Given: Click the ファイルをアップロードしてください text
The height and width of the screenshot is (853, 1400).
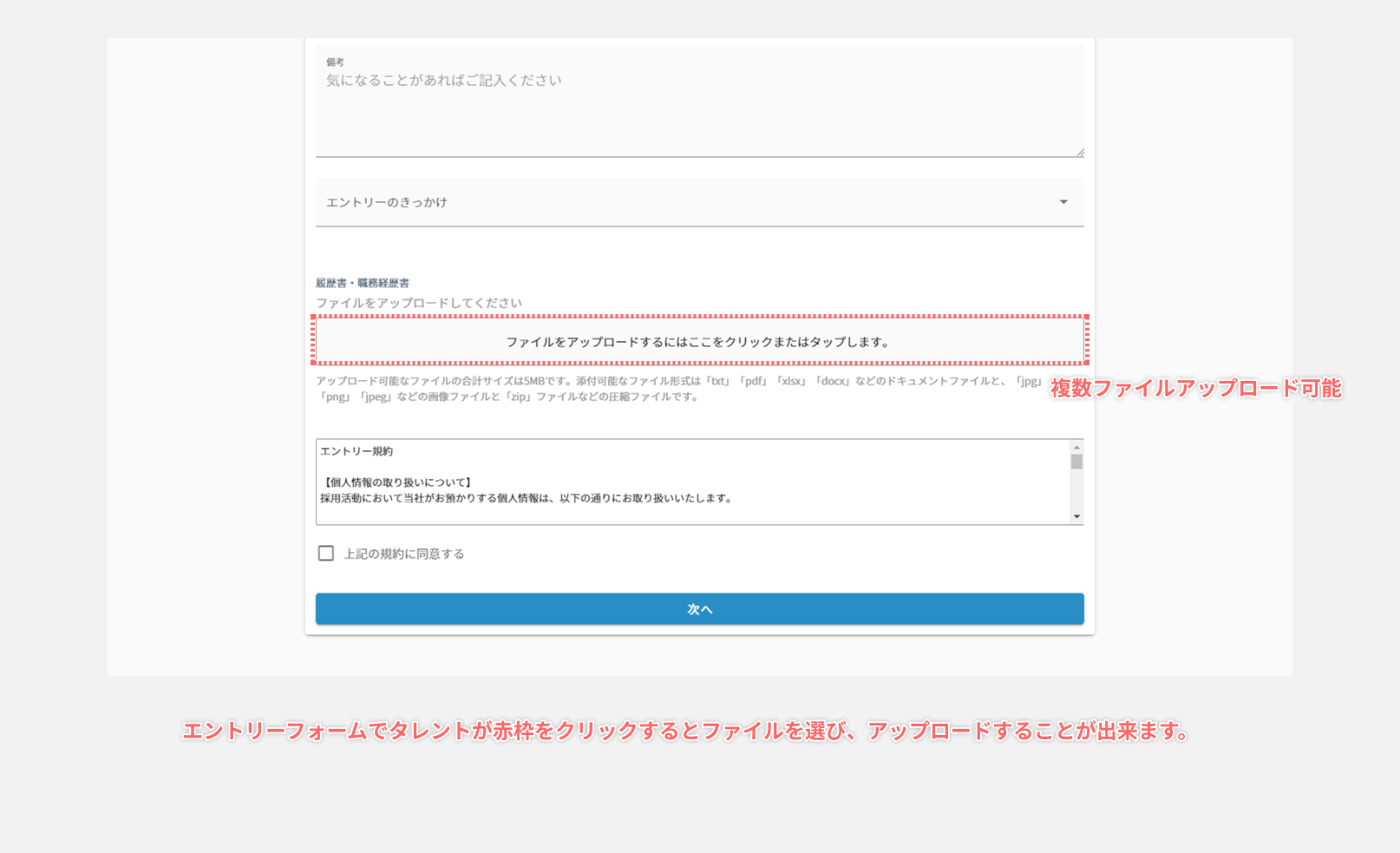Looking at the screenshot, I should coord(418,302).
